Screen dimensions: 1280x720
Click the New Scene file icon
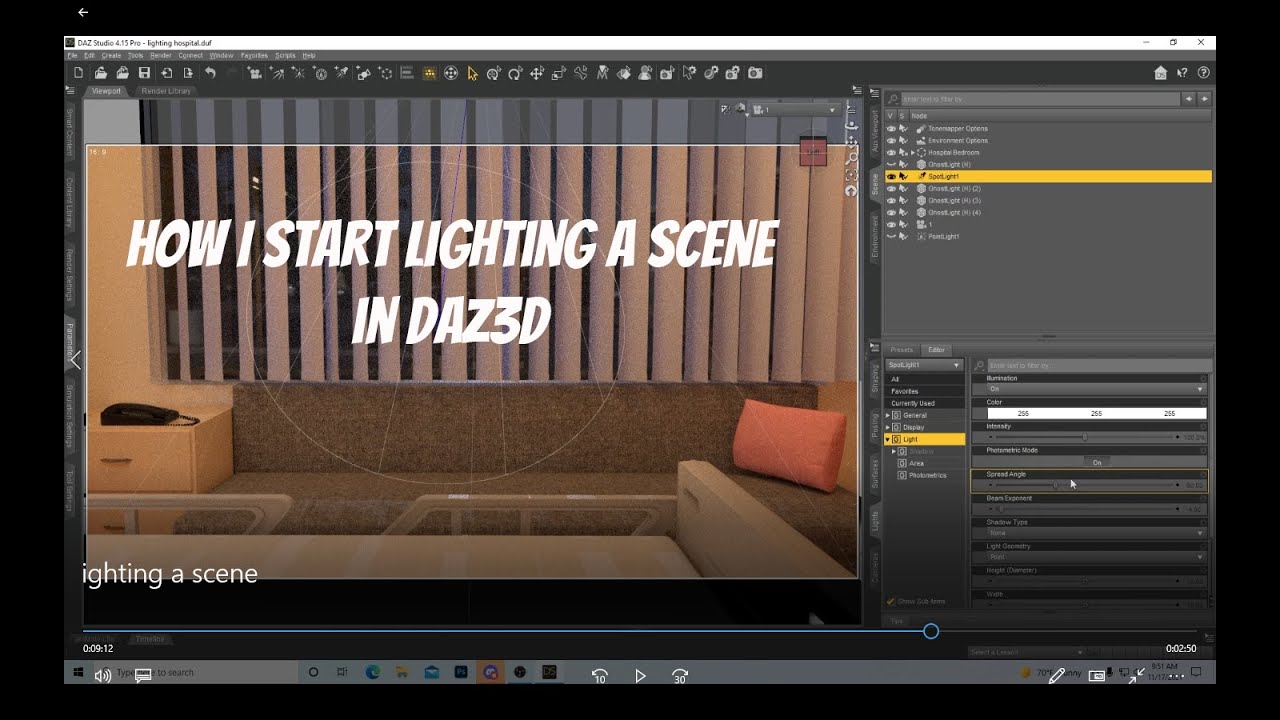coord(77,73)
